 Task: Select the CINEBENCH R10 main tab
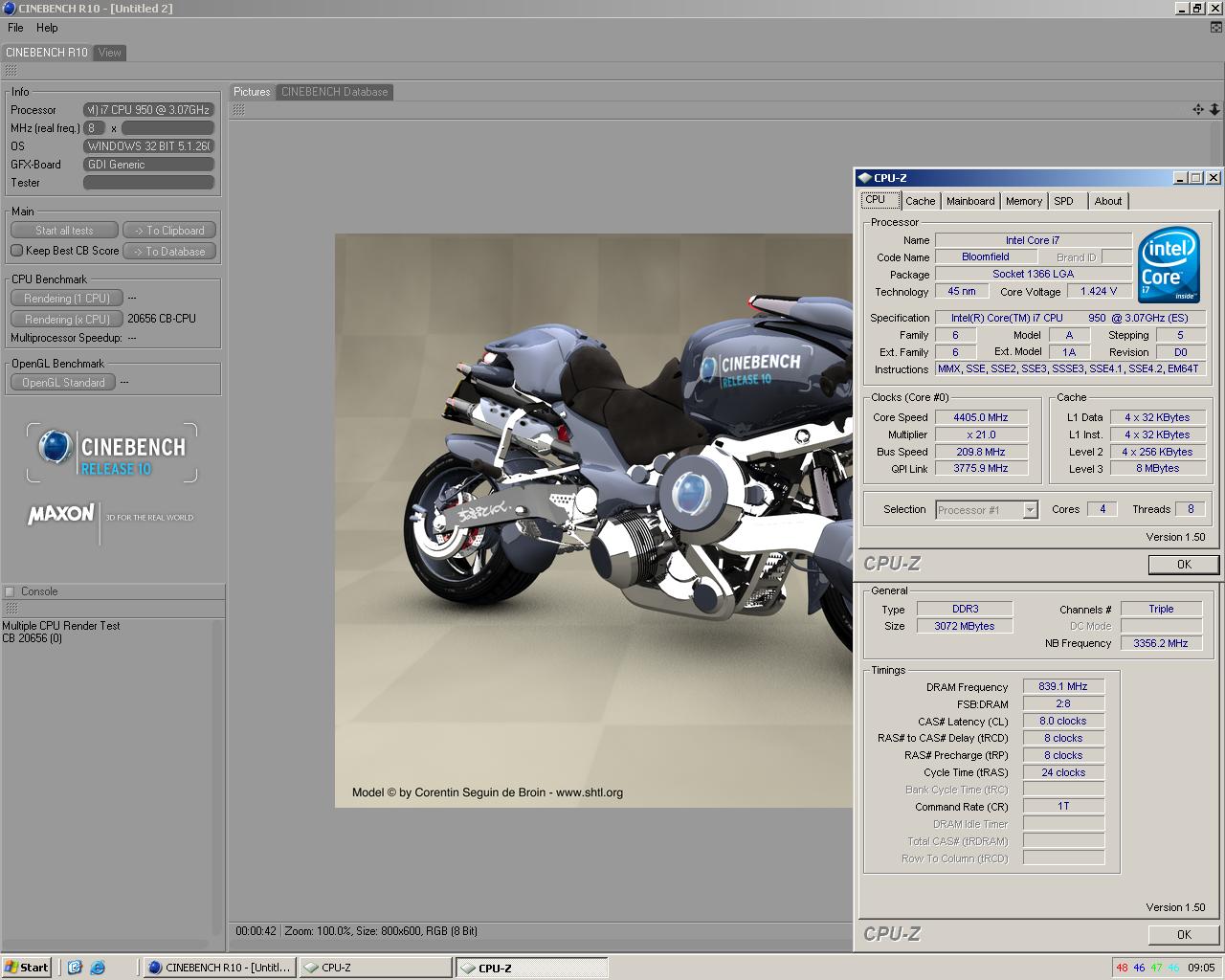coord(46,53)
